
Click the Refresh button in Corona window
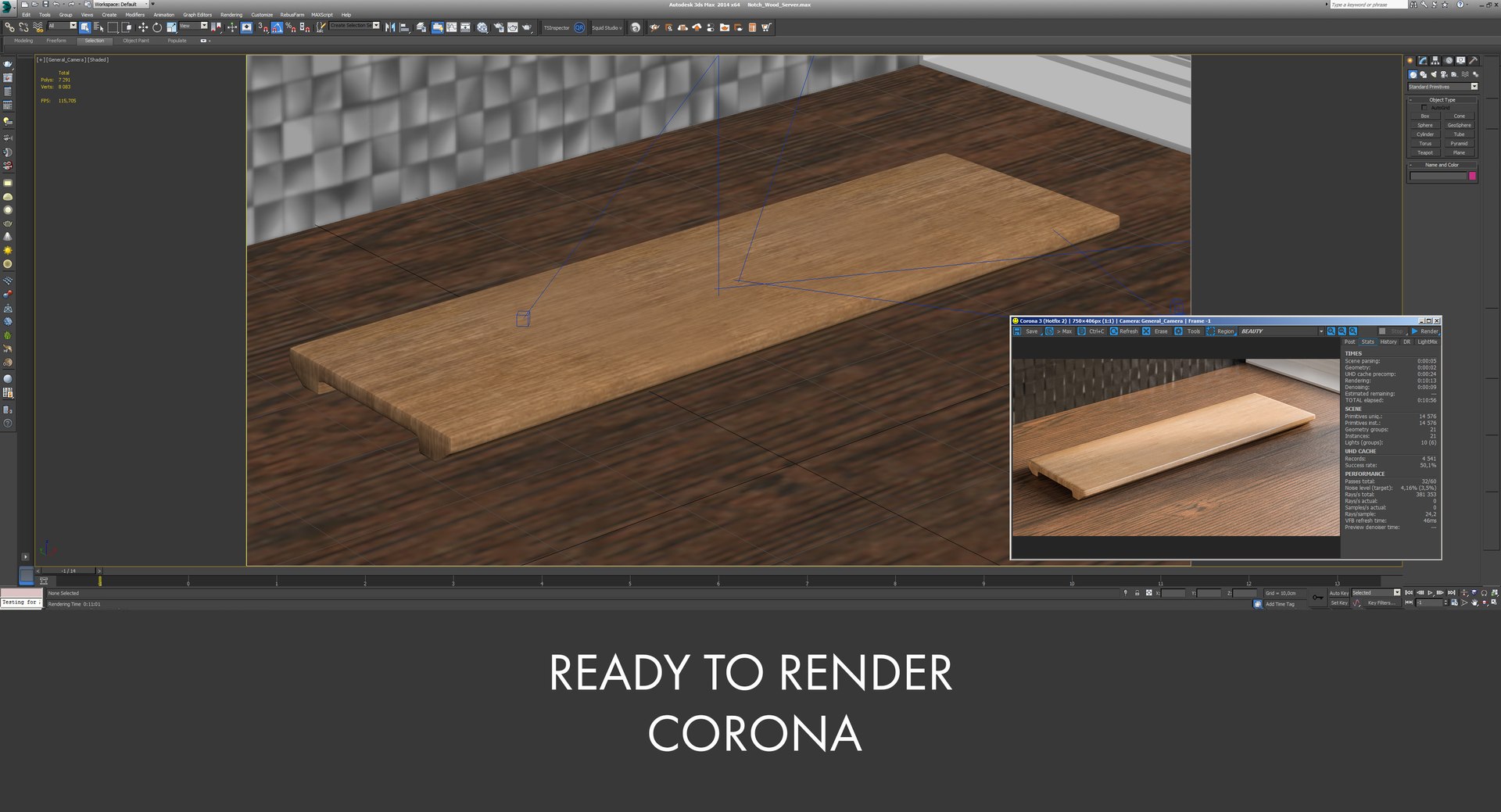pos(1123,331)
